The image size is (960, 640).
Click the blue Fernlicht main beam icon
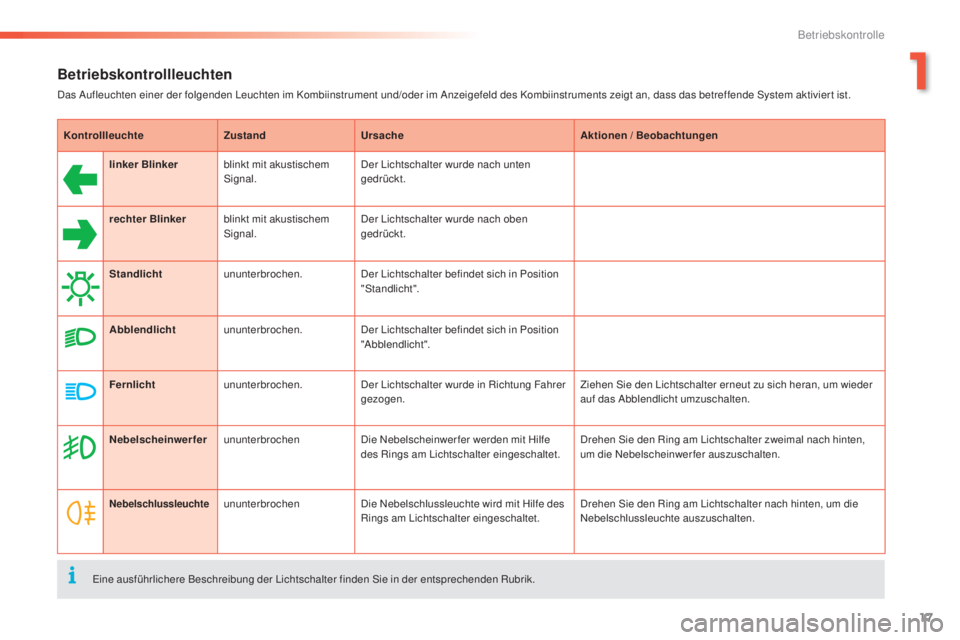click(x=80, y=391)
